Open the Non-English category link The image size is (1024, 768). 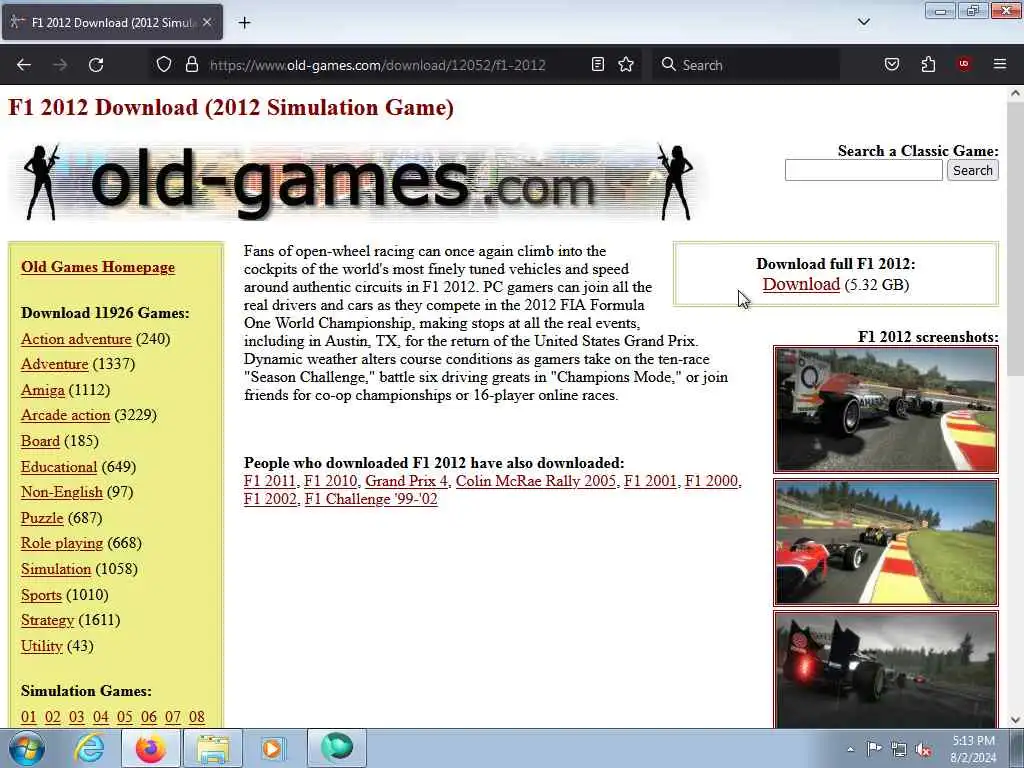(x=61, y=492)
